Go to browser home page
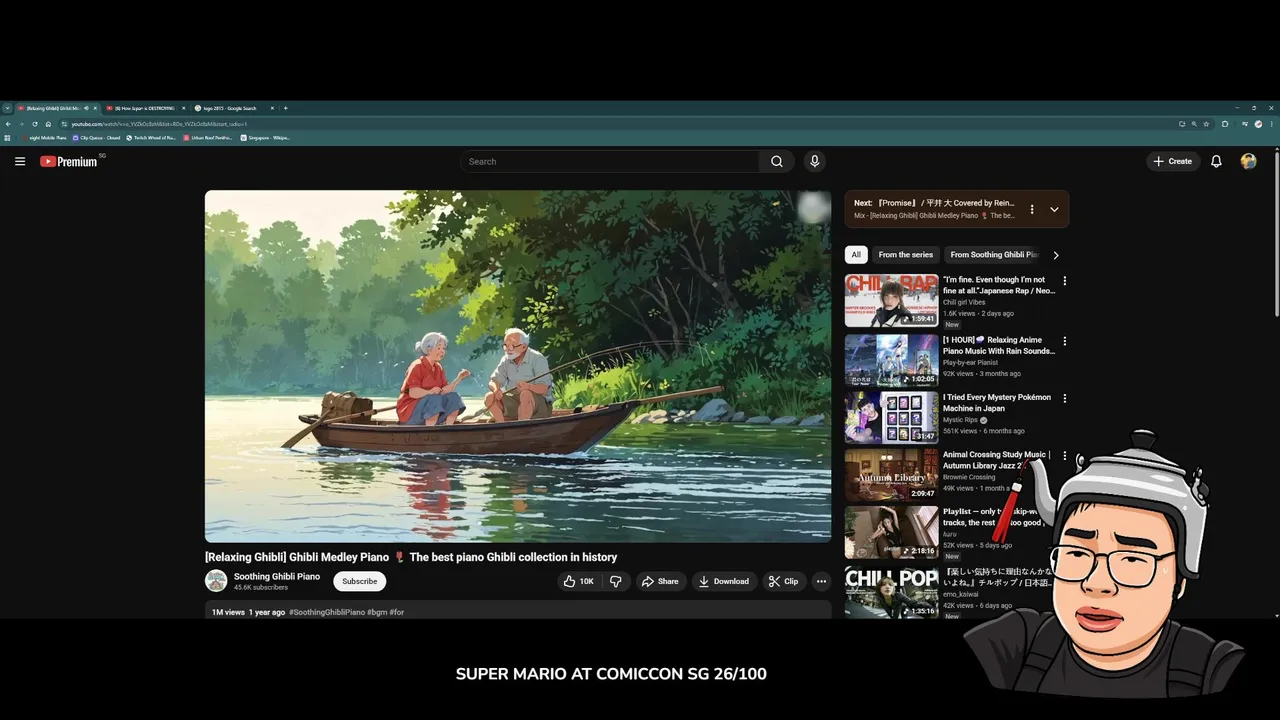1280x720 pixels. coord(48,124)
